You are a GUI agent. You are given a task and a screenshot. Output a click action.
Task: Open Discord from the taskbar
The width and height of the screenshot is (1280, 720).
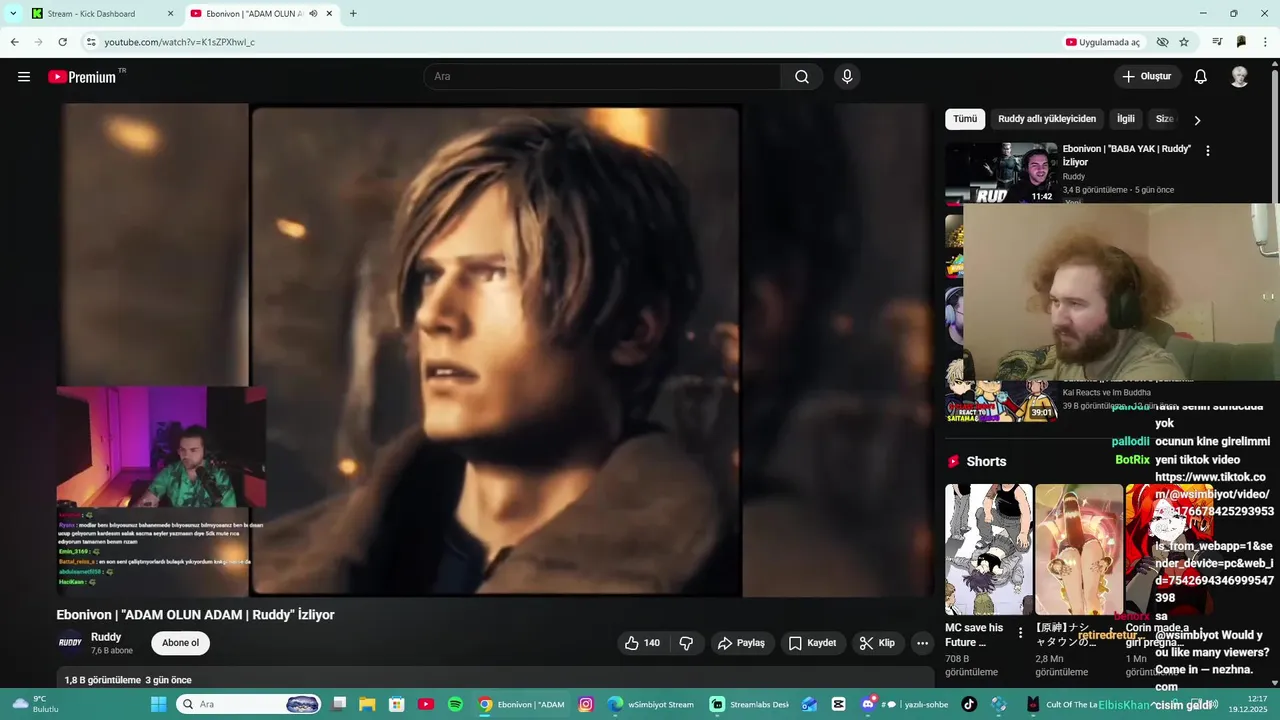869,704
